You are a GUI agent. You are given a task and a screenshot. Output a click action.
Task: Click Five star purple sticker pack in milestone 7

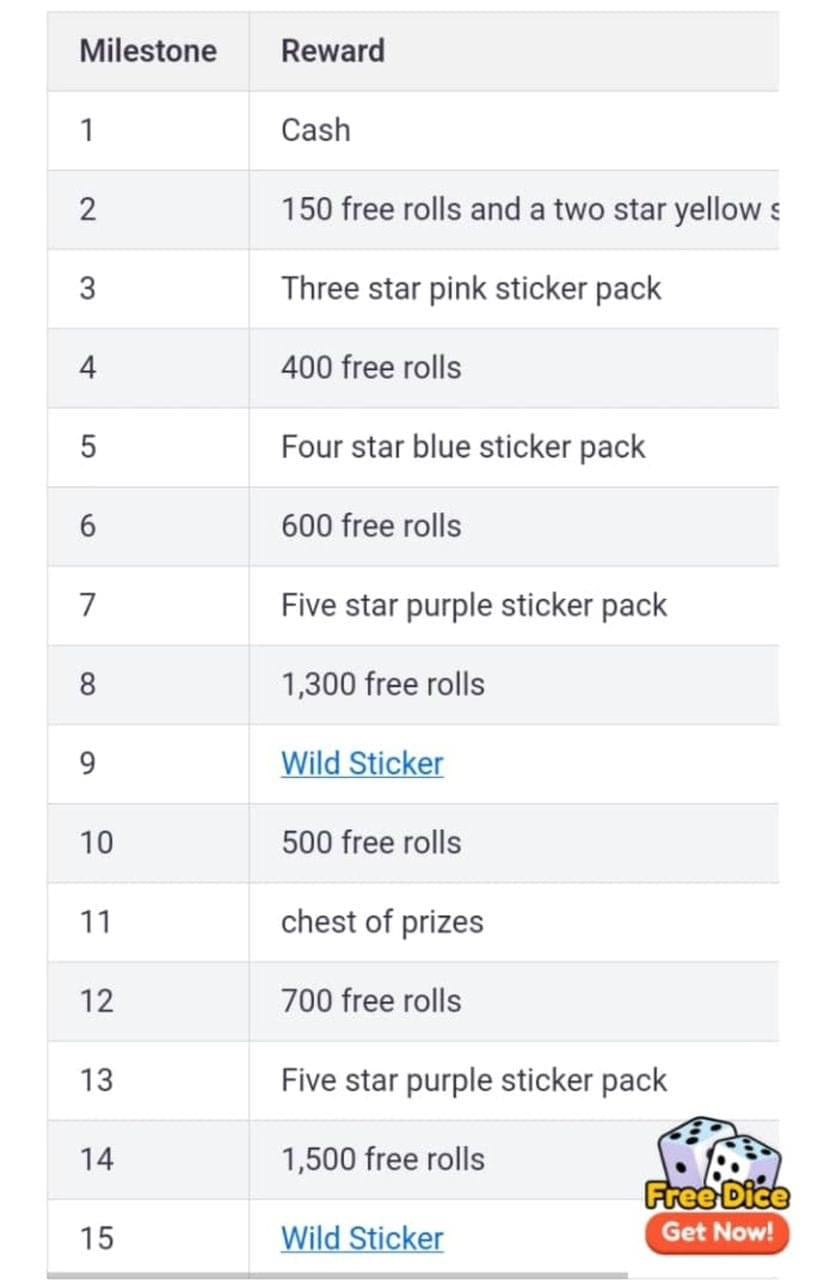(x=474, y=606)
